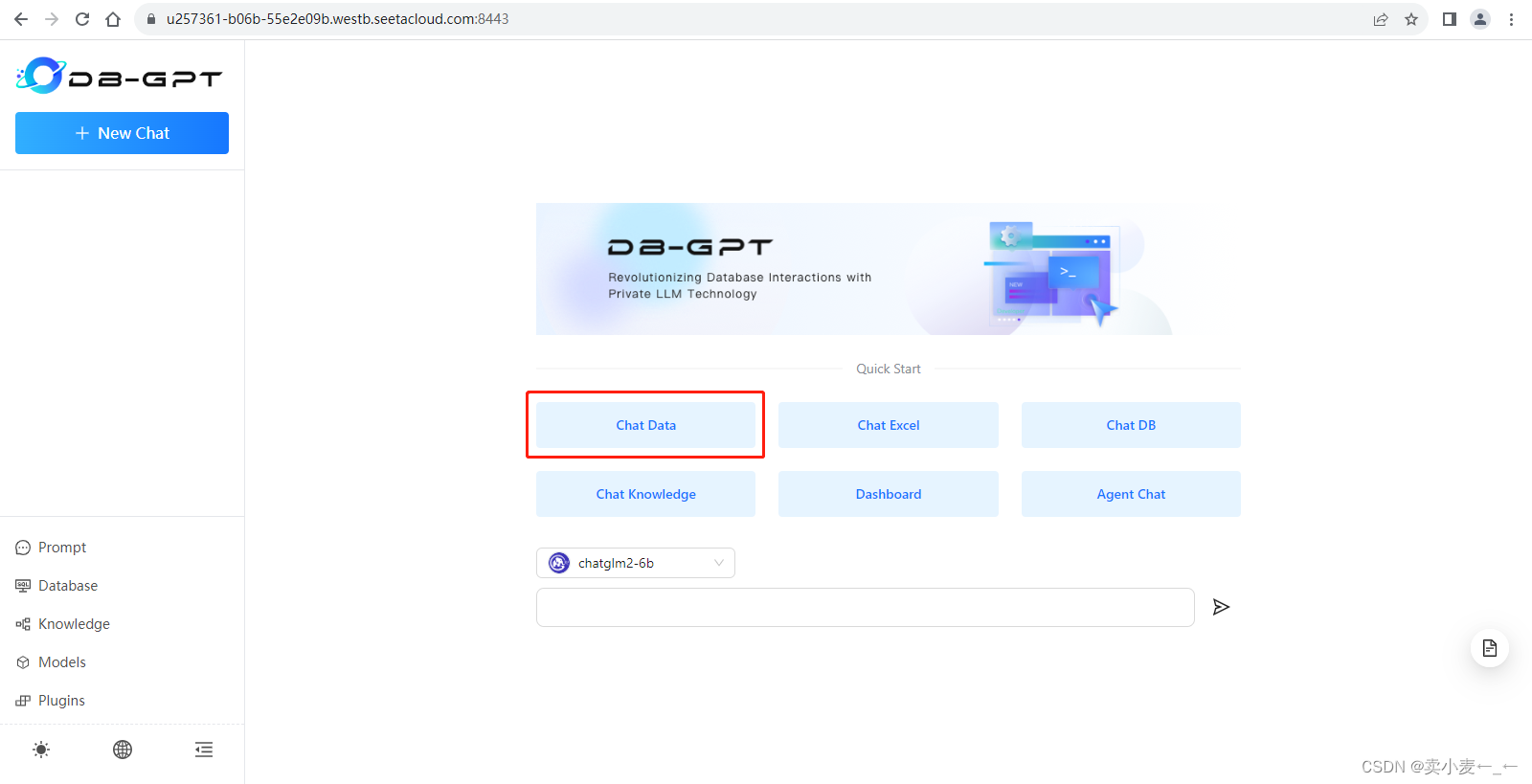Image resolution: width=1532 pixels, height=784 pixels.
Task: Click the Models cube icon
Action: click(23, 662)
